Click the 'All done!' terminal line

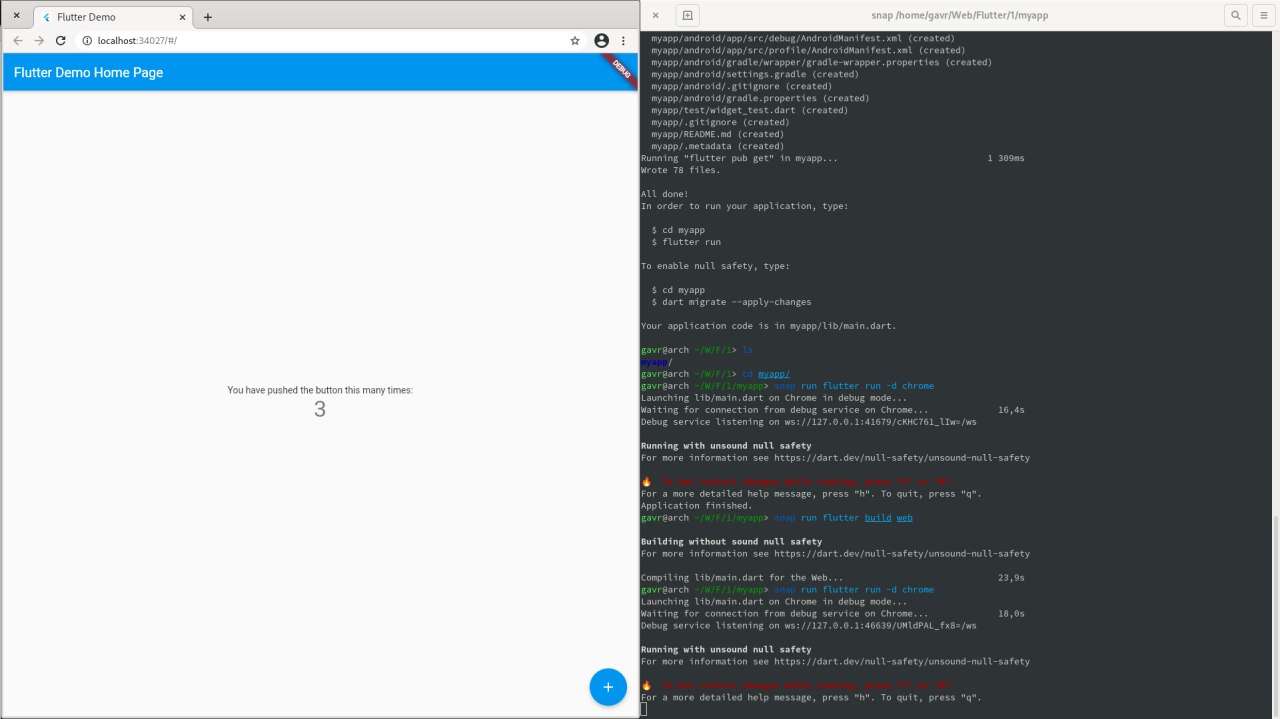664,194
